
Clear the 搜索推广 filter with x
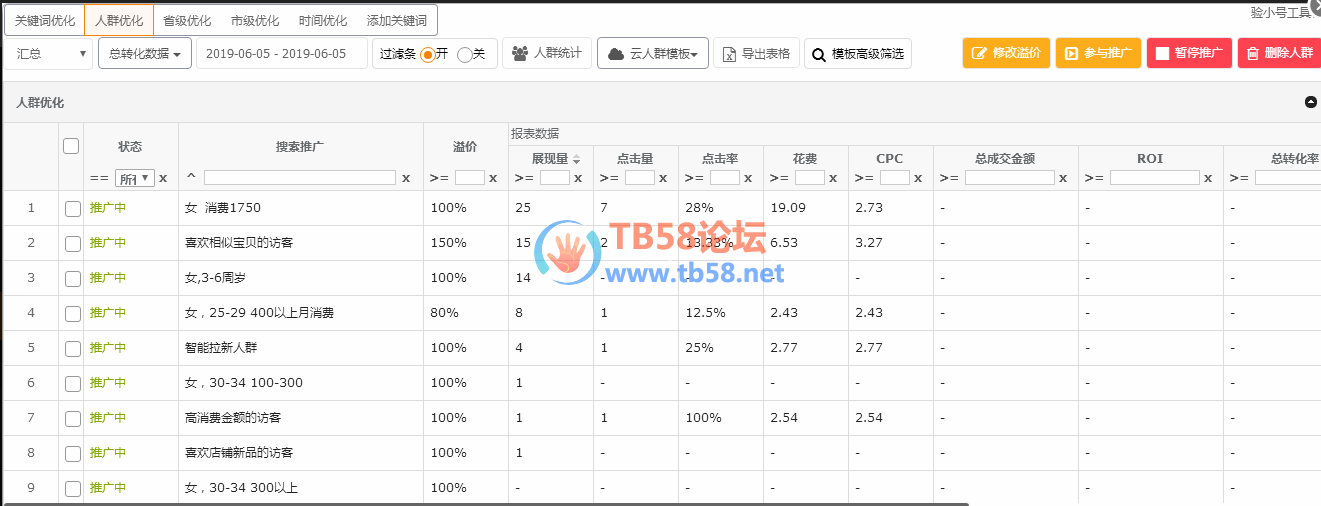pyautogui.click(x=406, y=178)
